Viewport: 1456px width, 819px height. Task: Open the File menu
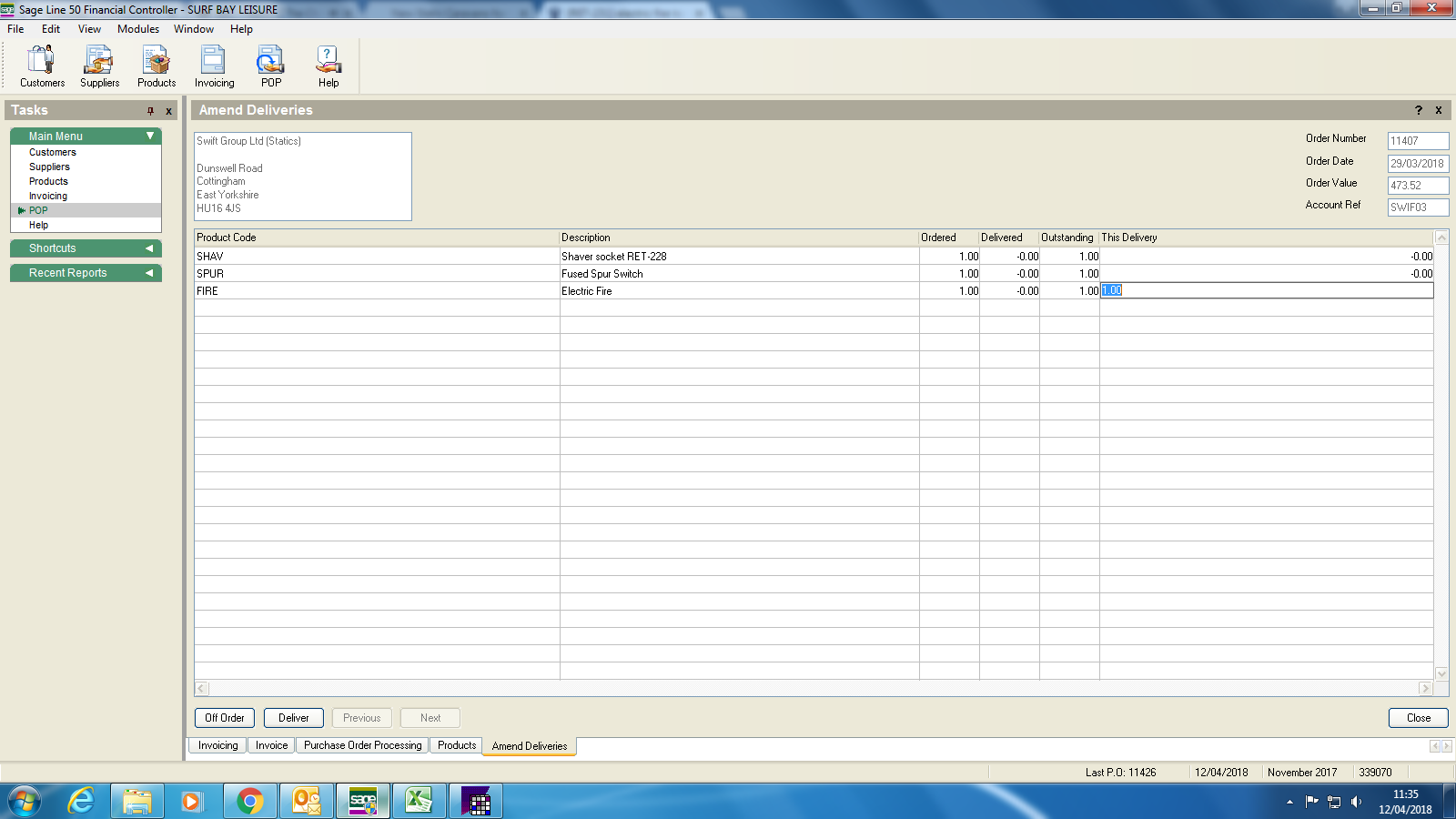tap(15, 29)
